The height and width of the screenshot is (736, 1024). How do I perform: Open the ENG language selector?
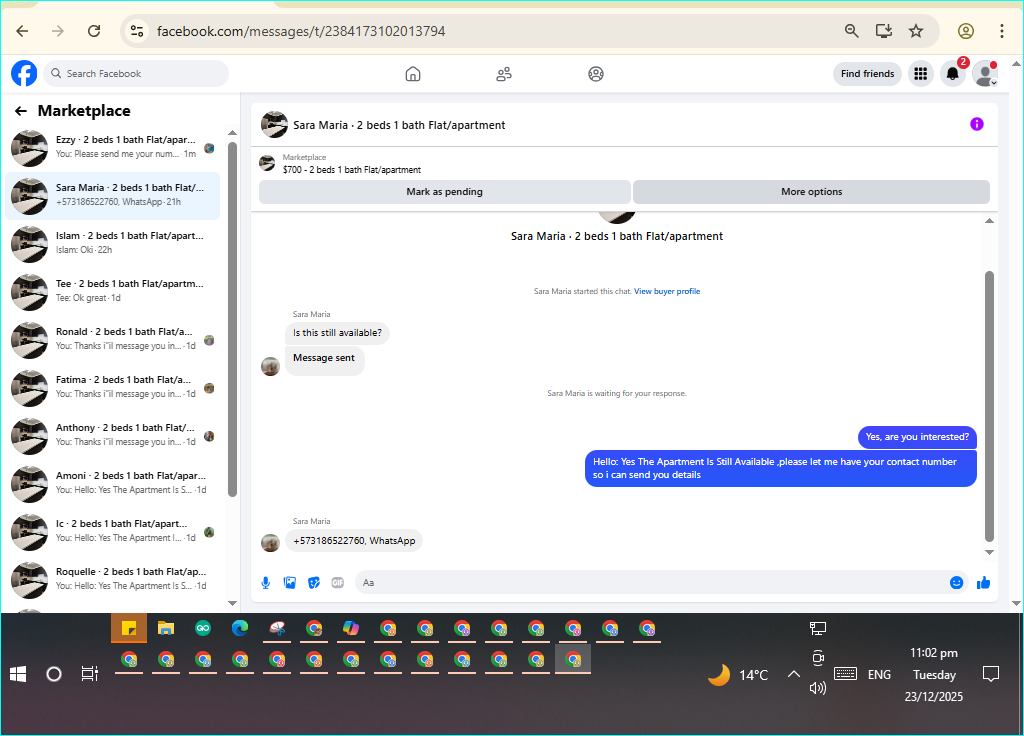tap(879, 675)
